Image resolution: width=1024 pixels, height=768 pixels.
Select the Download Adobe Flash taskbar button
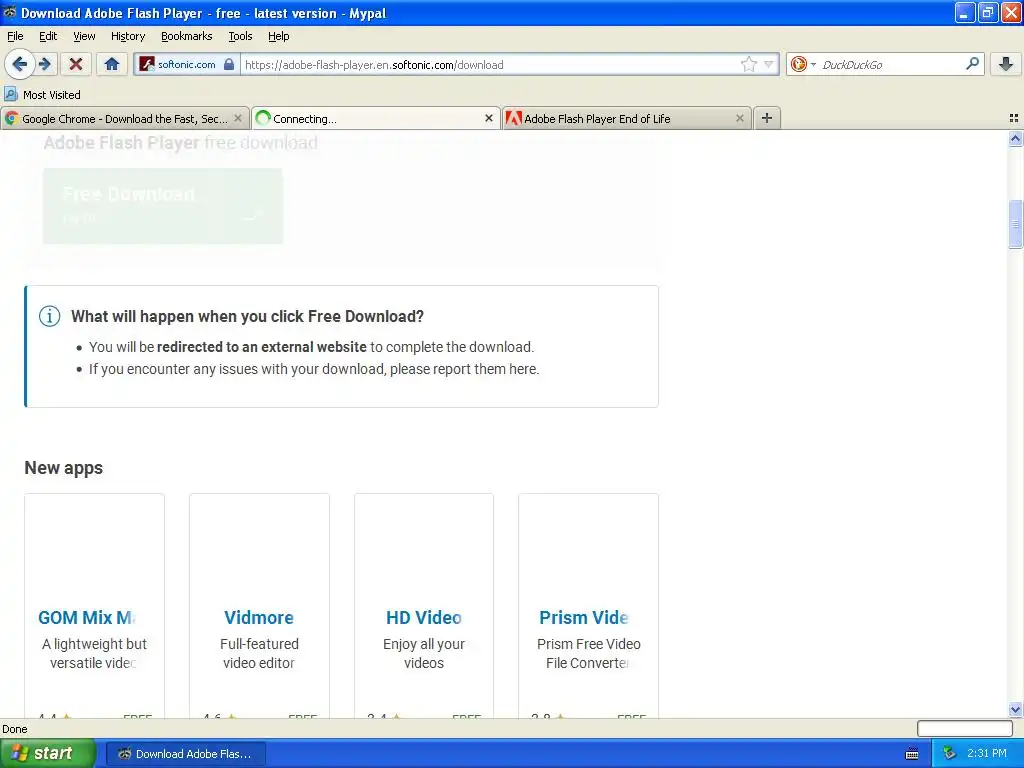[x=185, y=754]
